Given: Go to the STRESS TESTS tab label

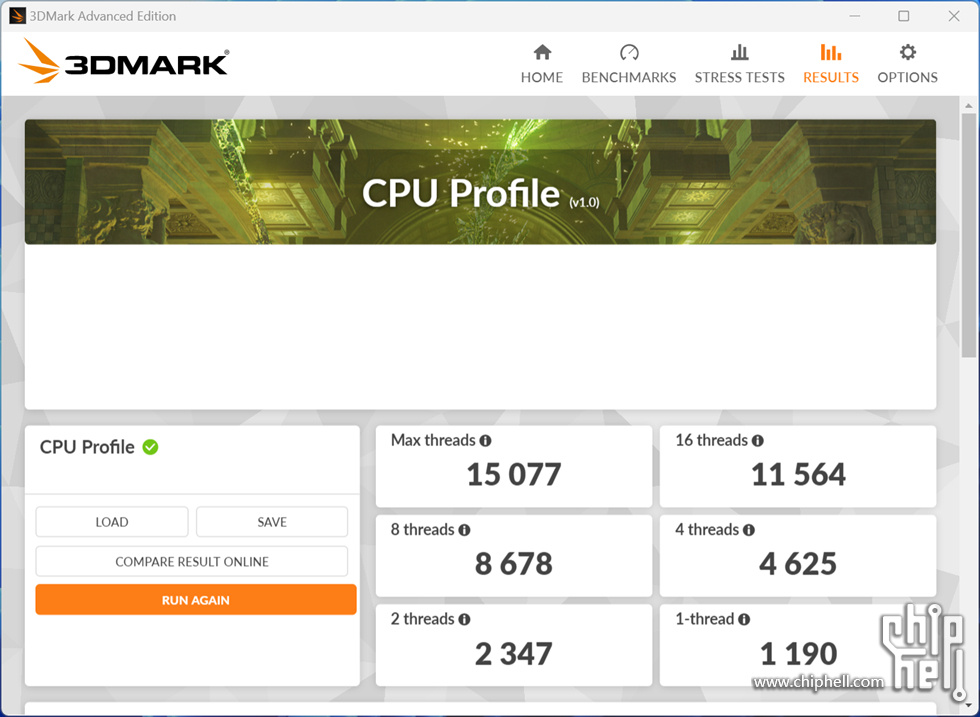Looking at the screenshot, I should coord(739,77).
